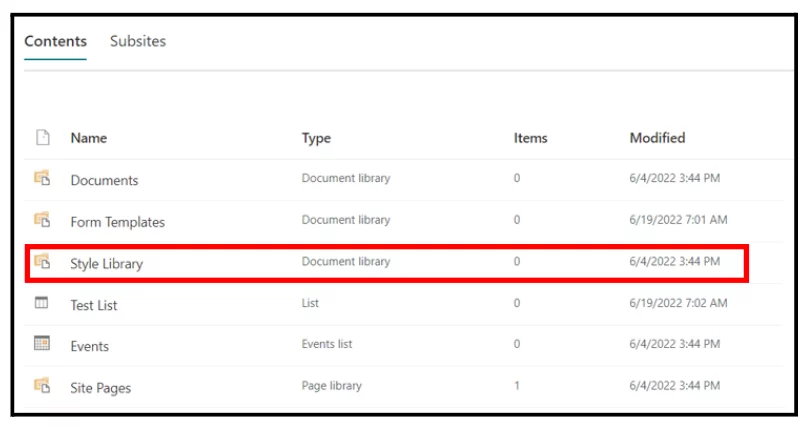
Task: Click the Form Templates library icon
Action: (x=42, y=220)
